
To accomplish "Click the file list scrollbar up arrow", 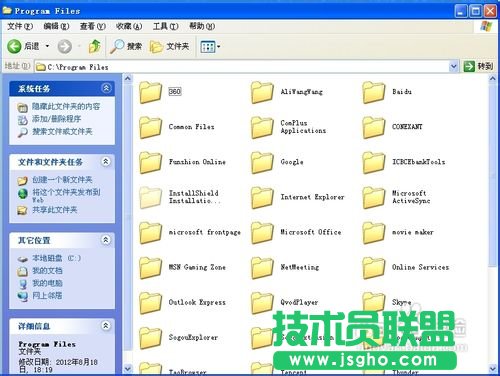I will click(x=493, y=79).
